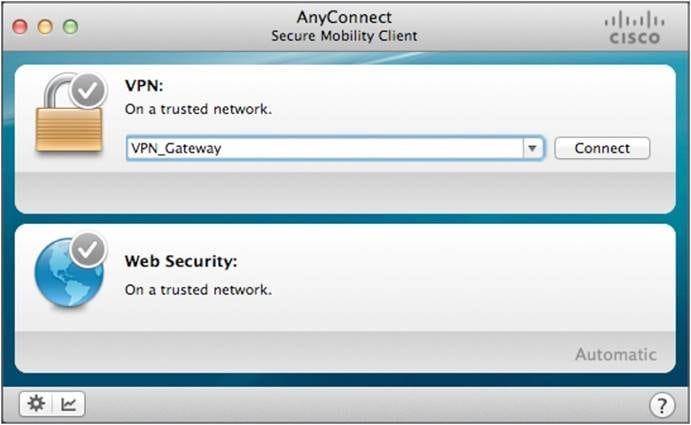Click the VPN trusted network status text

[198, 108]
